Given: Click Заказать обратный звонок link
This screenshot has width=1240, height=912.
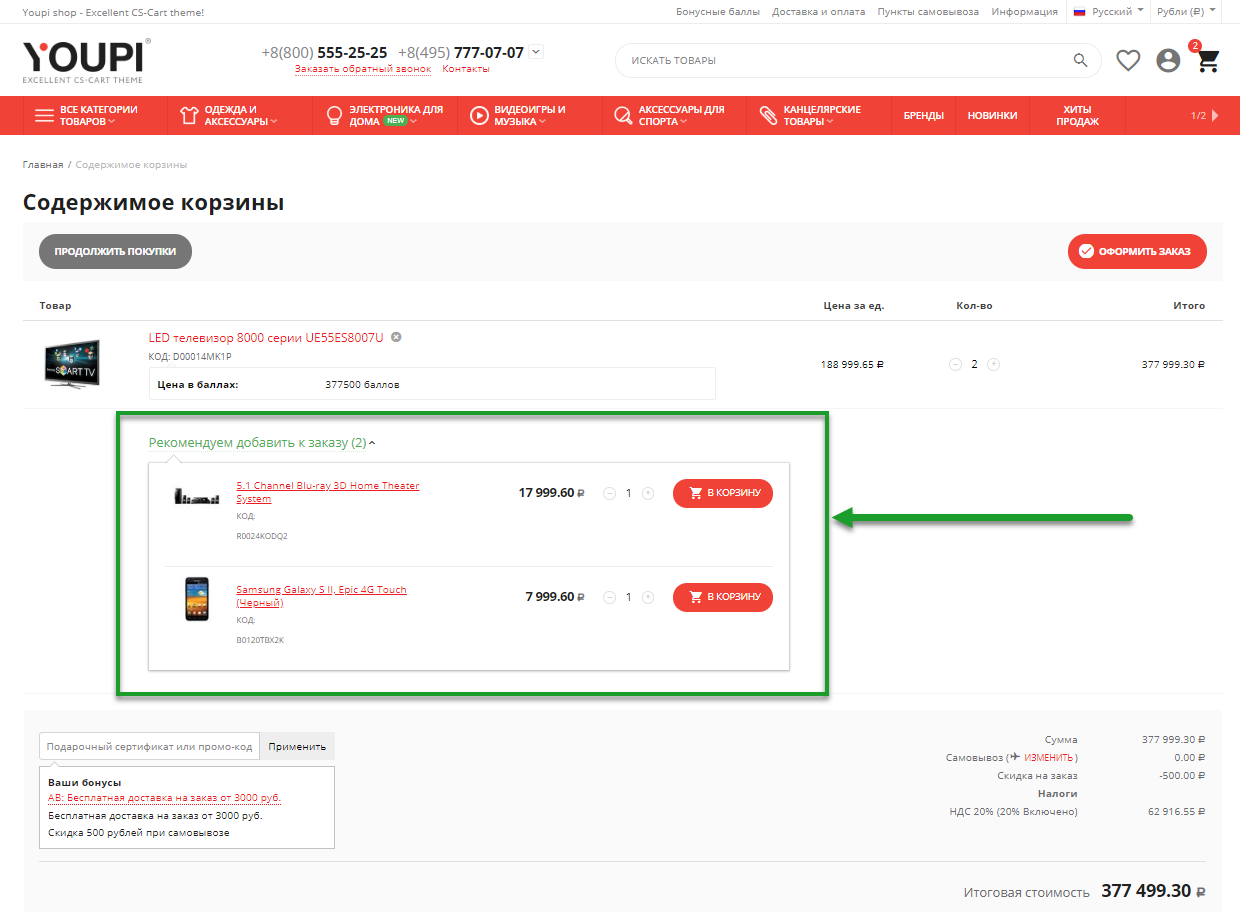Looking at the screenshot, I should click(363, 69).
